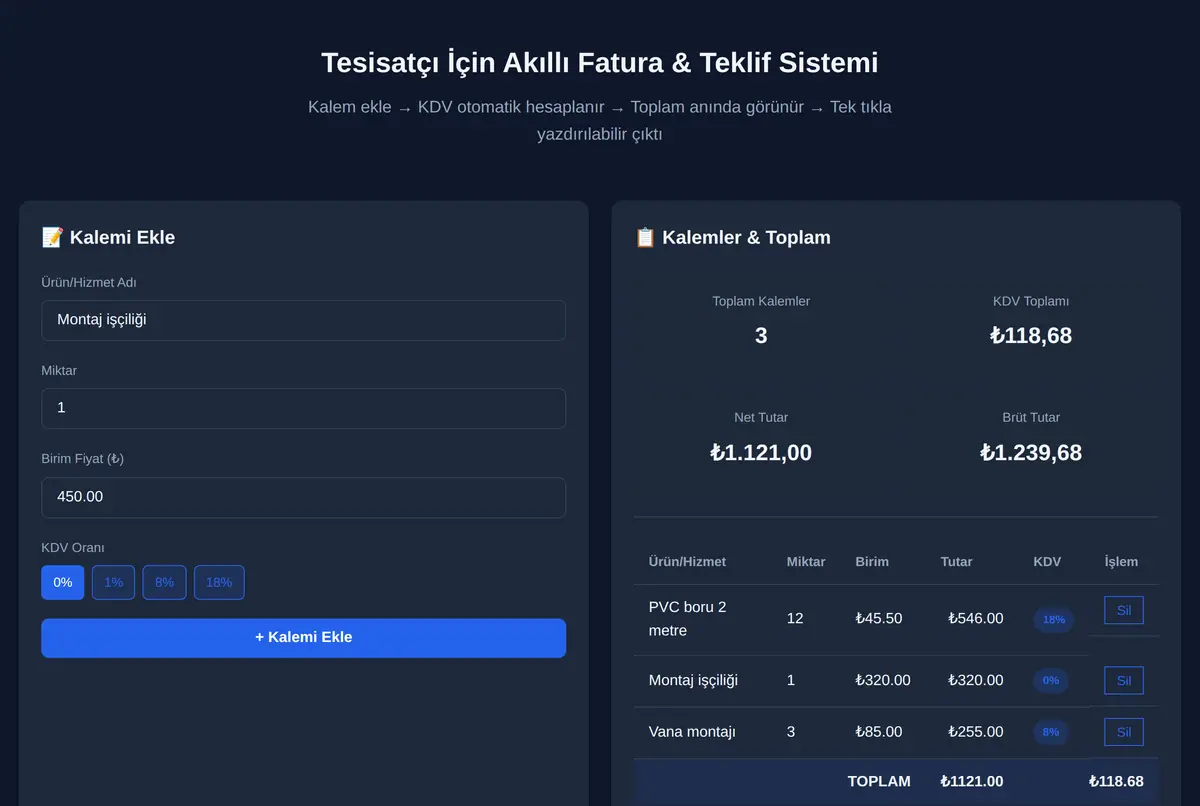Image resolution: width=1200 pixels, height=806 pixels.
Task: Click the 0% badge in Montaj işçiliği row
Action: [x=1051, y=681]
